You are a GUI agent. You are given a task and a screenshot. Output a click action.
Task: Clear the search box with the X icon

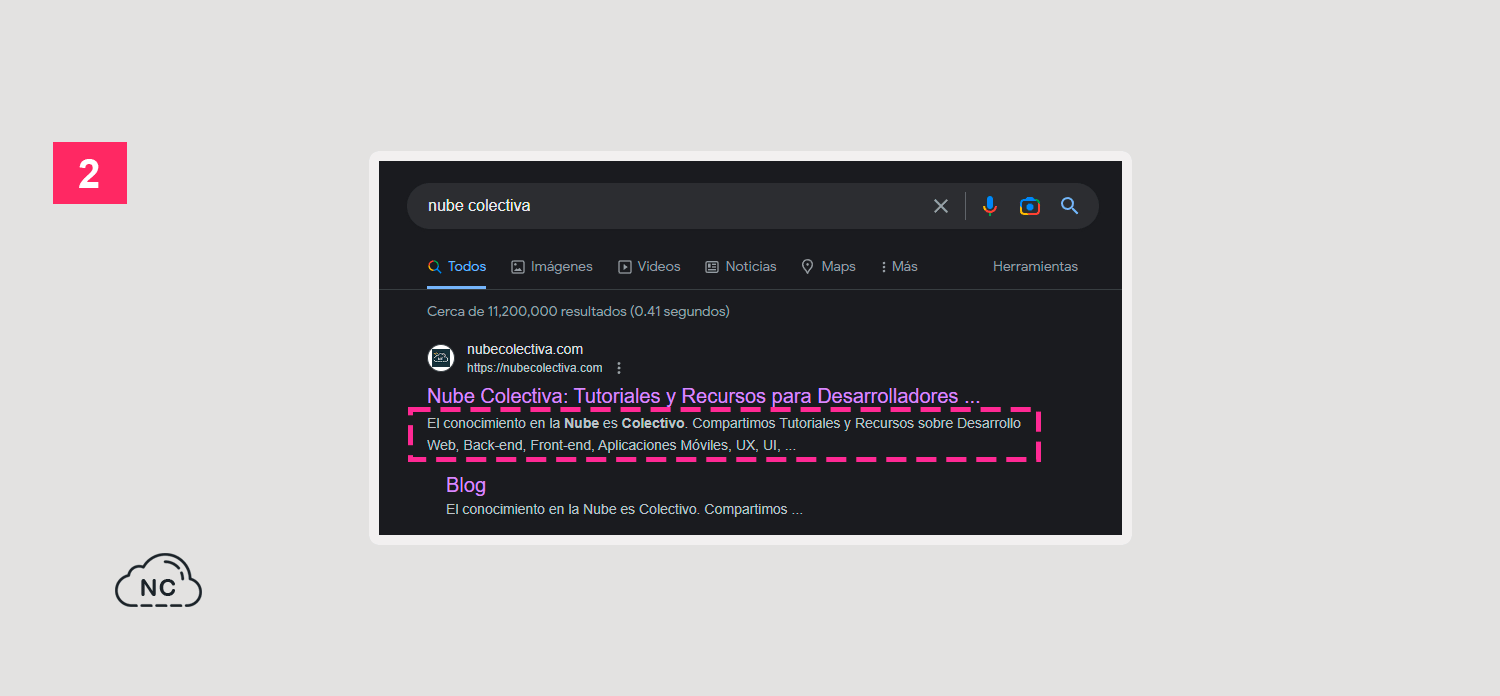[x=941, y=206]
